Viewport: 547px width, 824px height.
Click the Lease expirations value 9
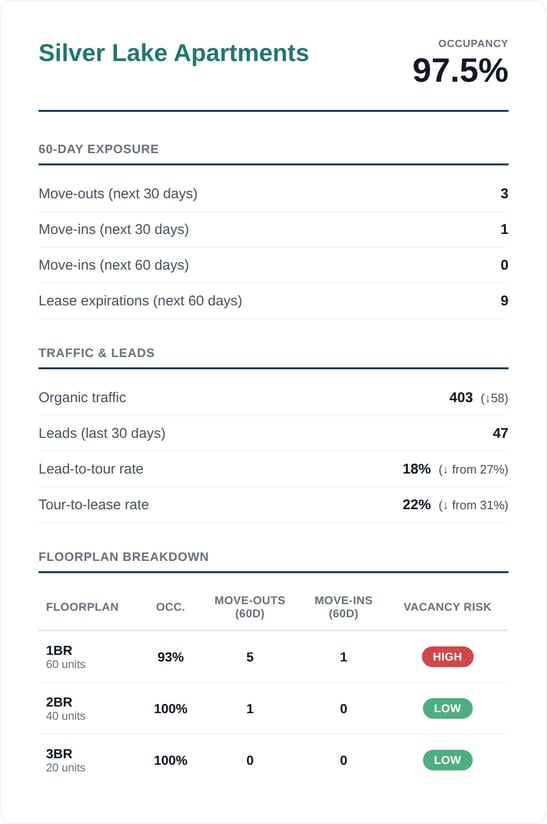504,301
